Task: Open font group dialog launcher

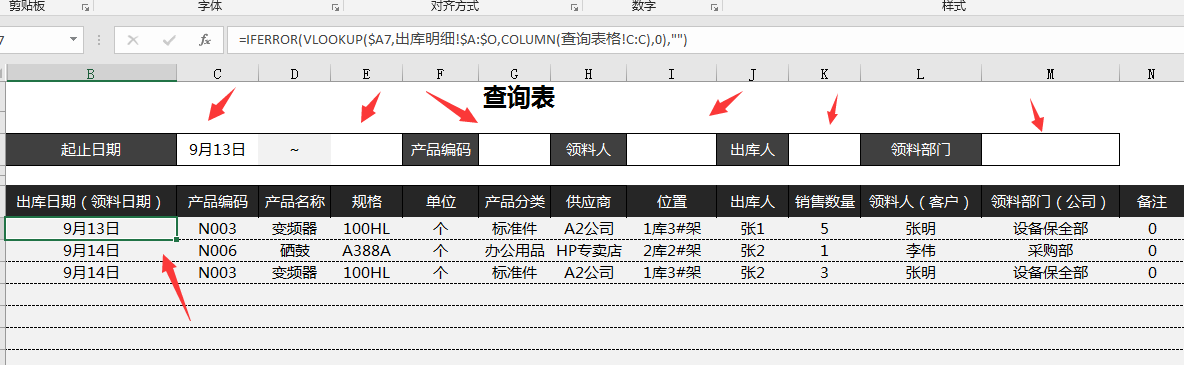Action: (x=335, y=7)
